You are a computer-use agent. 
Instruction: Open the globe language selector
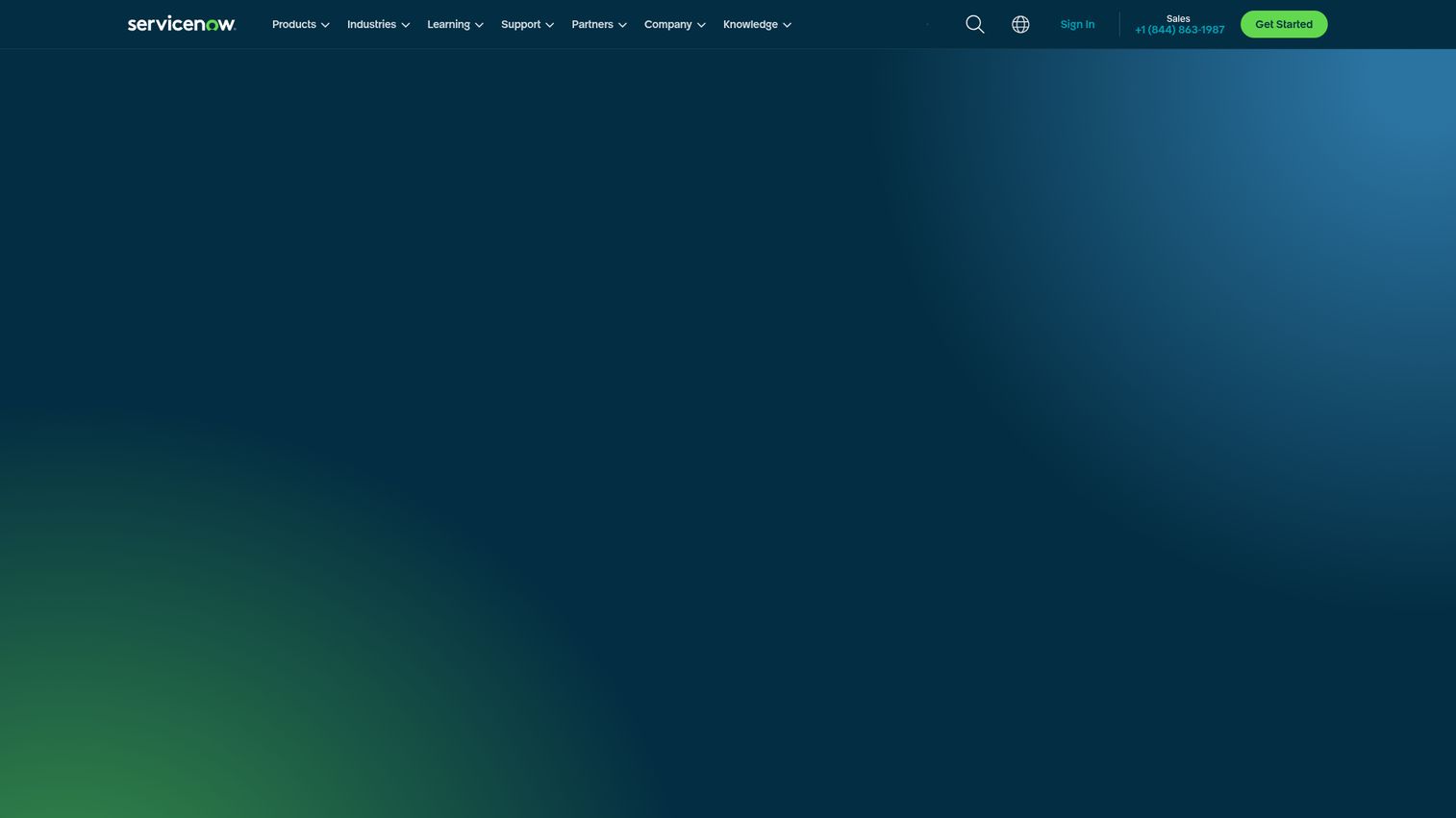coord(1020,24)
